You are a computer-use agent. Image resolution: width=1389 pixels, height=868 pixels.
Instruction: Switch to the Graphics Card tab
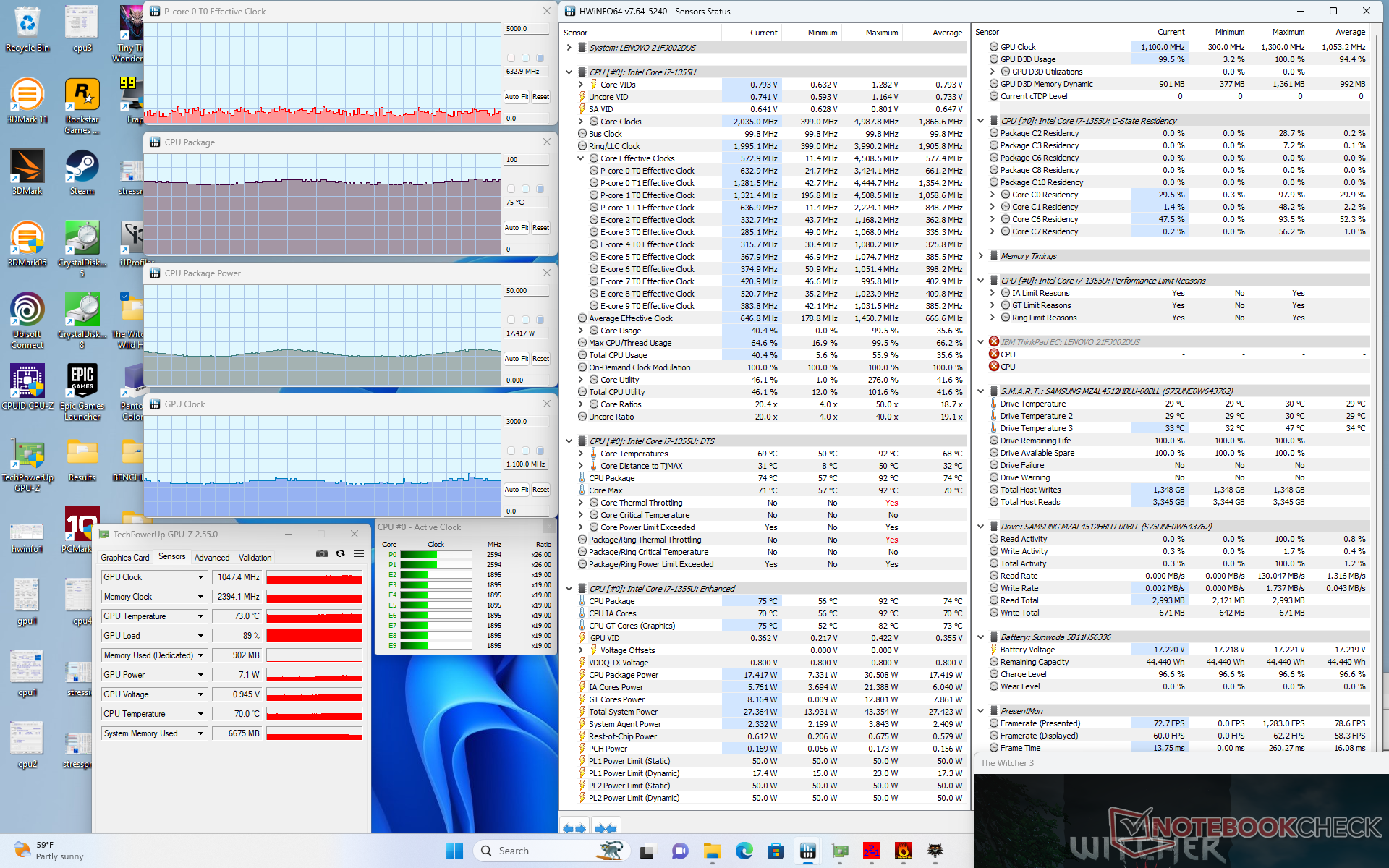125,557
